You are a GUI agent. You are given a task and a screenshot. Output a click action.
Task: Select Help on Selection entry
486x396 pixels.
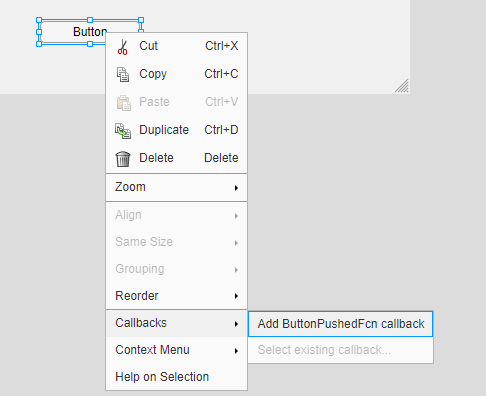(176, 377)
